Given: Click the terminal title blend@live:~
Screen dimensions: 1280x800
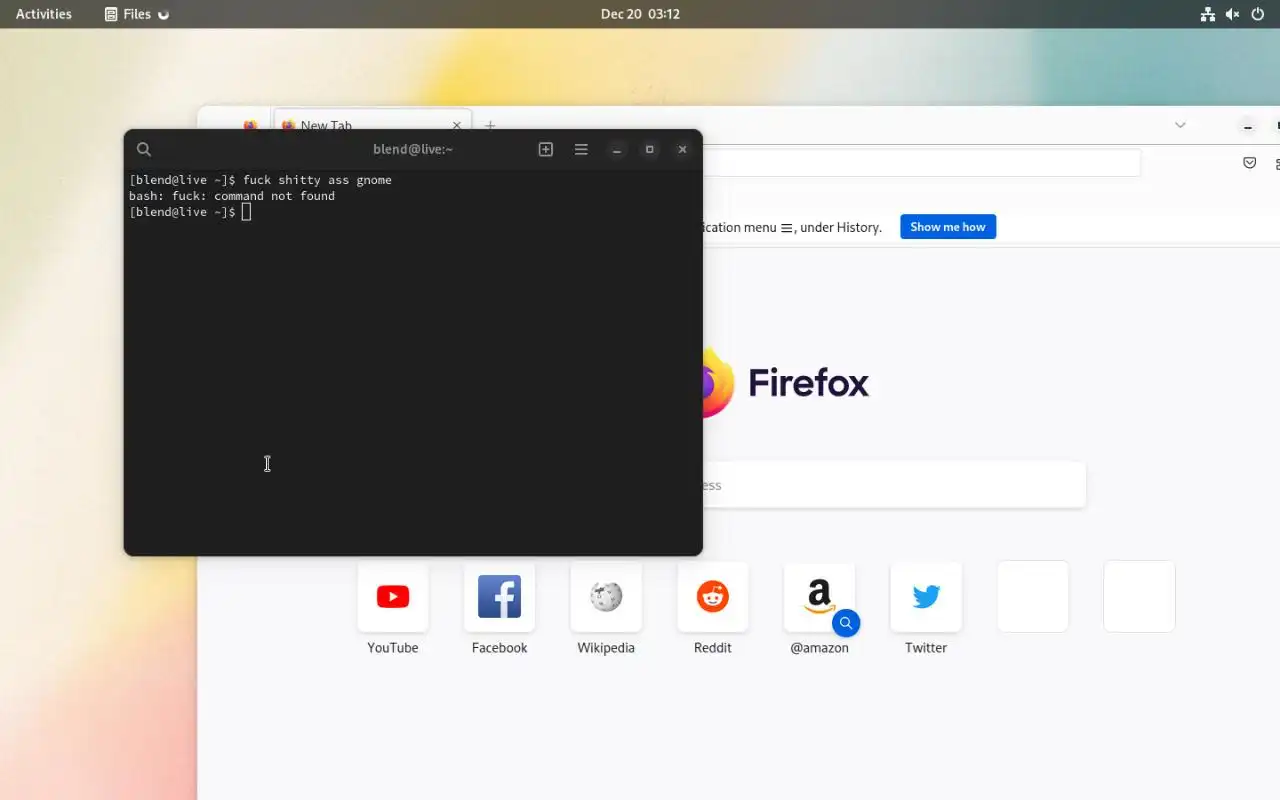Looking at the screenshot, I should click(x=413, y=149).
